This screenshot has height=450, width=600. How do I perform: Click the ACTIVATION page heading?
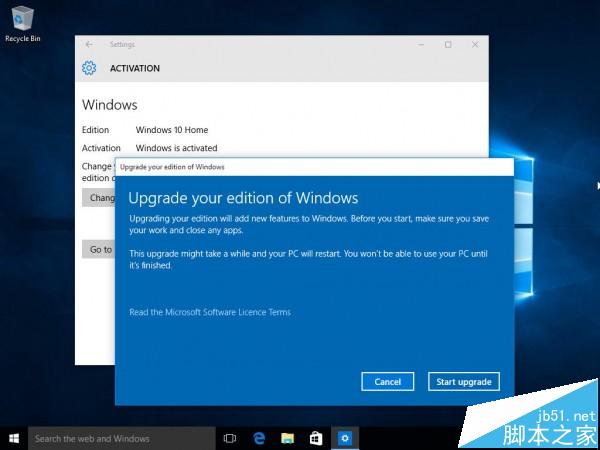pos(134,68)
